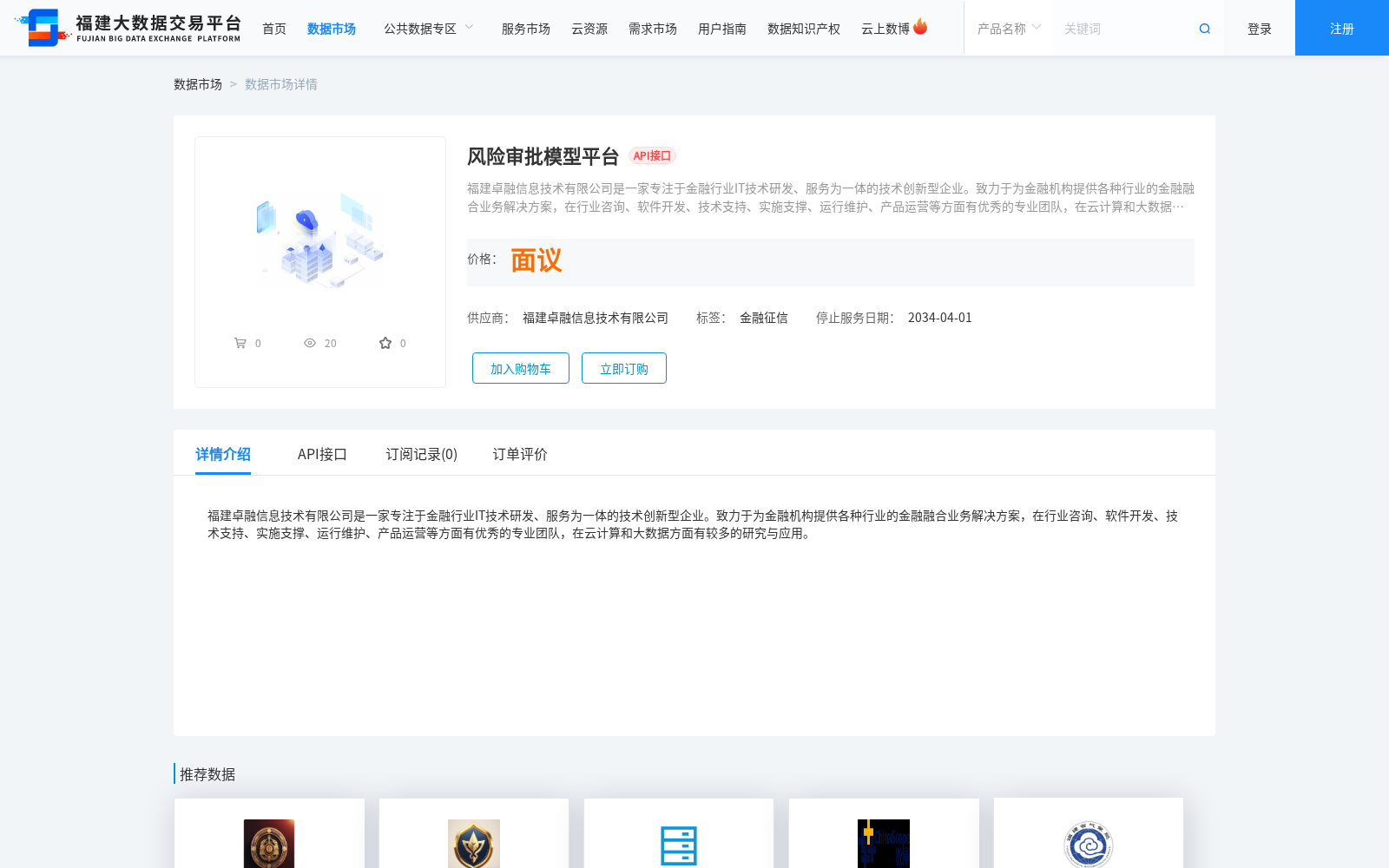Click the 数据市场详情 breadcrumb text
This screenshot has height=868, width=1389.
(281, 84)
